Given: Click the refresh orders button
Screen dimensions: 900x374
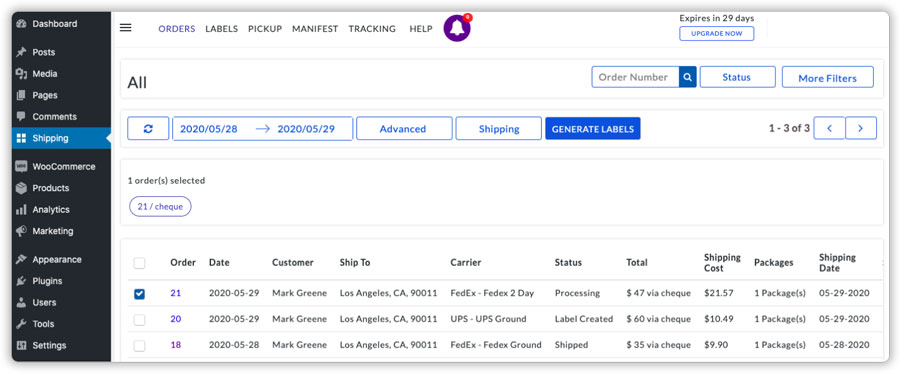Looking at the screenshot, I should click(148, 128).
